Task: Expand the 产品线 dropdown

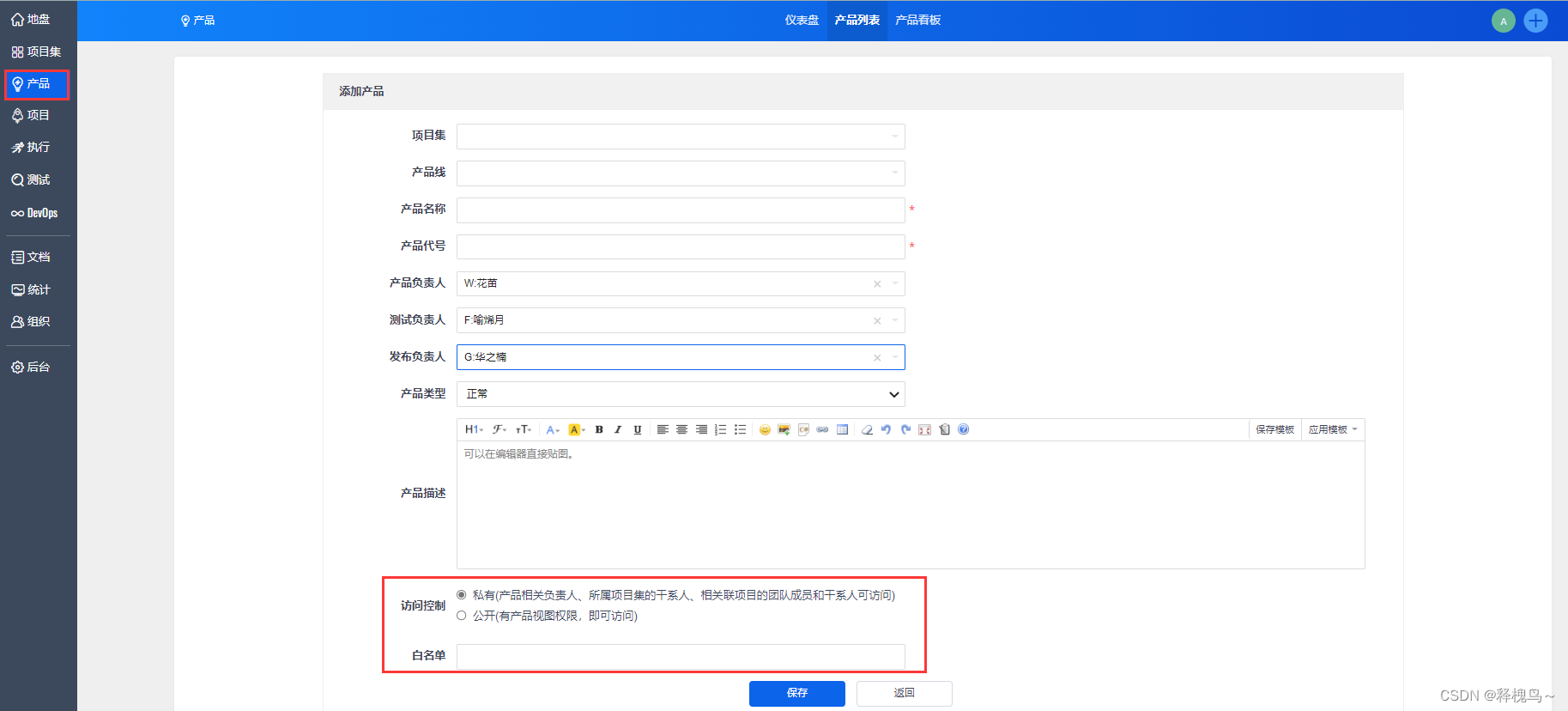Action: tap(681, 173)
